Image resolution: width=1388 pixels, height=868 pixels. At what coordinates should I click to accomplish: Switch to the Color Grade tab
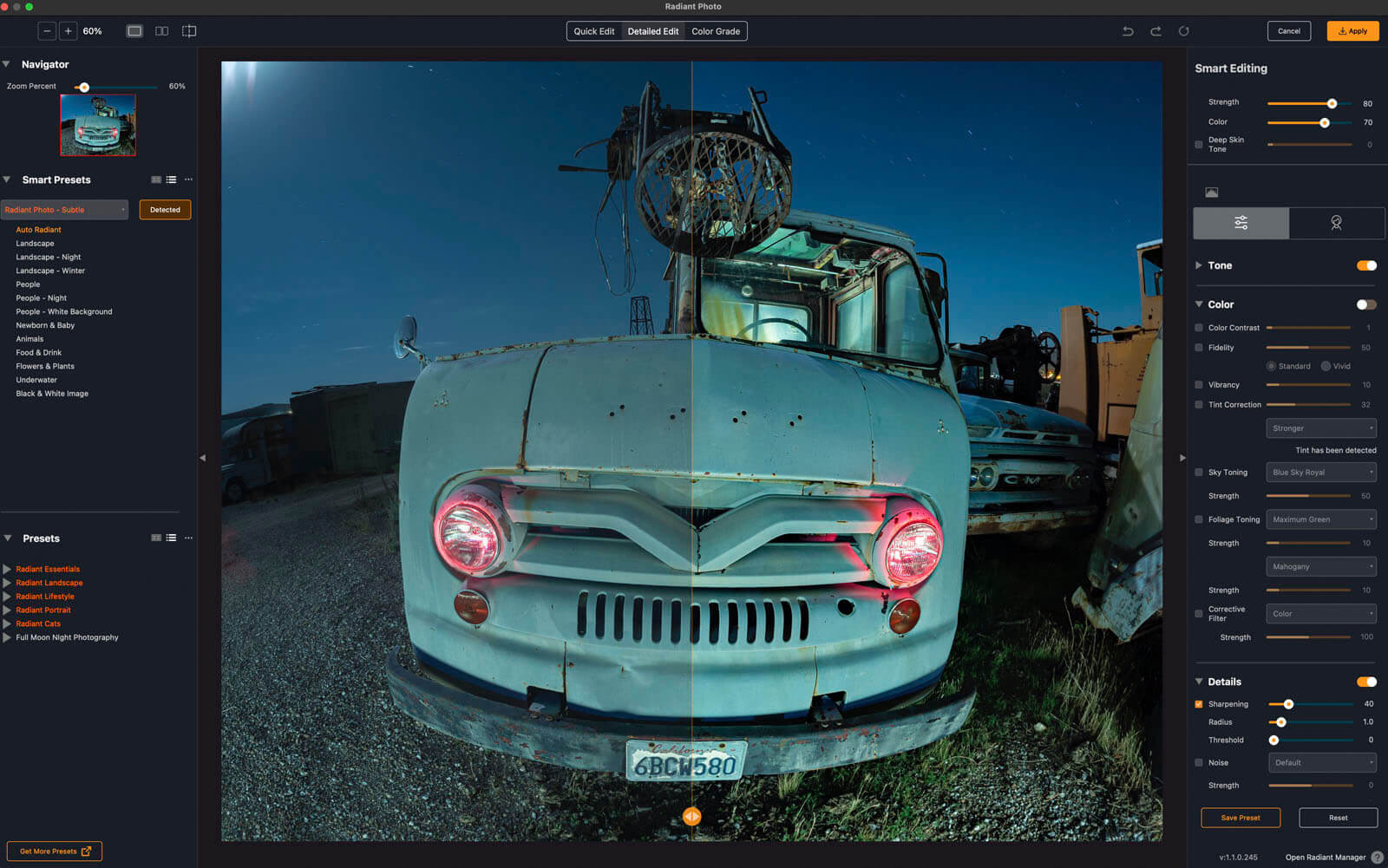(716, 31)
